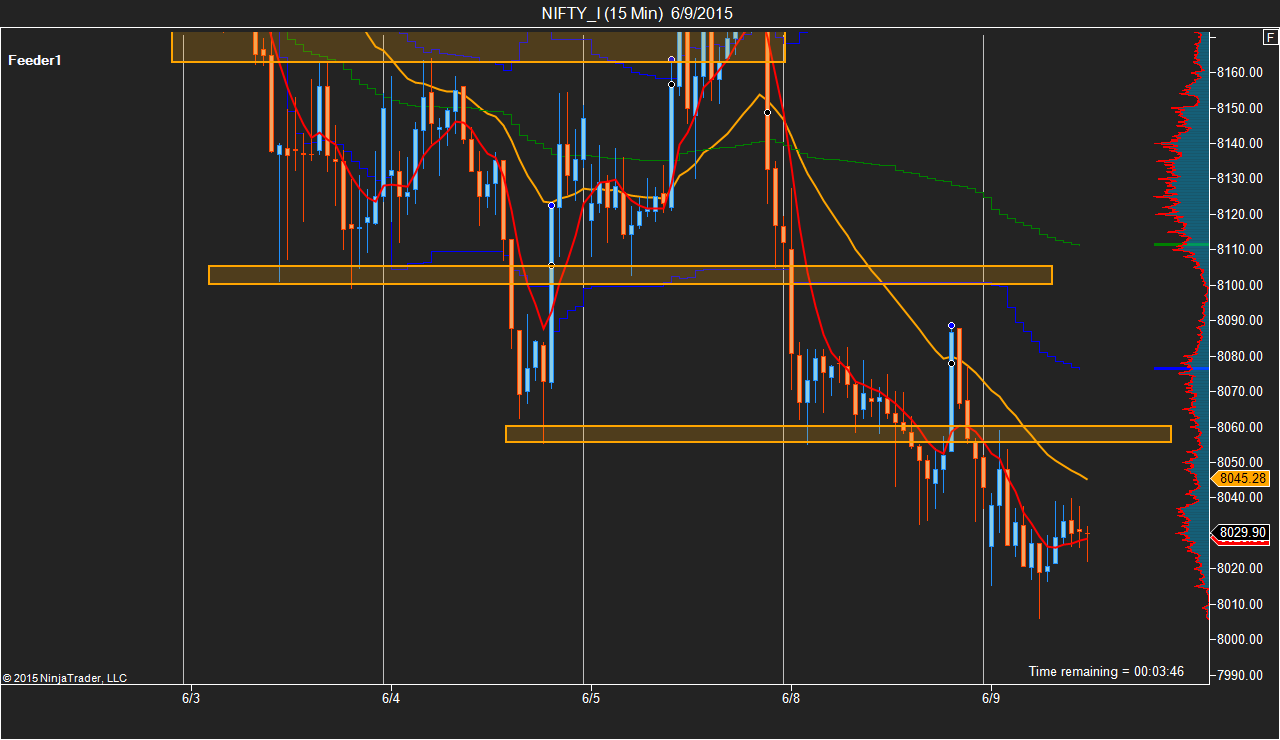Screen dimensions: 1280x740
Task: Click the Time remaining = 00:03:46 text
Action: pyautogui.click(x=1106, y=671)
